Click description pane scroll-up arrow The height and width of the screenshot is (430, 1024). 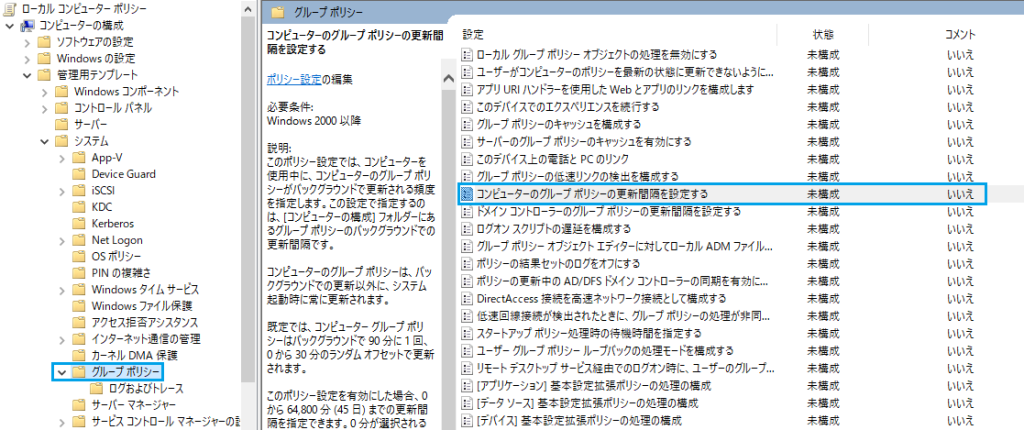448,79
